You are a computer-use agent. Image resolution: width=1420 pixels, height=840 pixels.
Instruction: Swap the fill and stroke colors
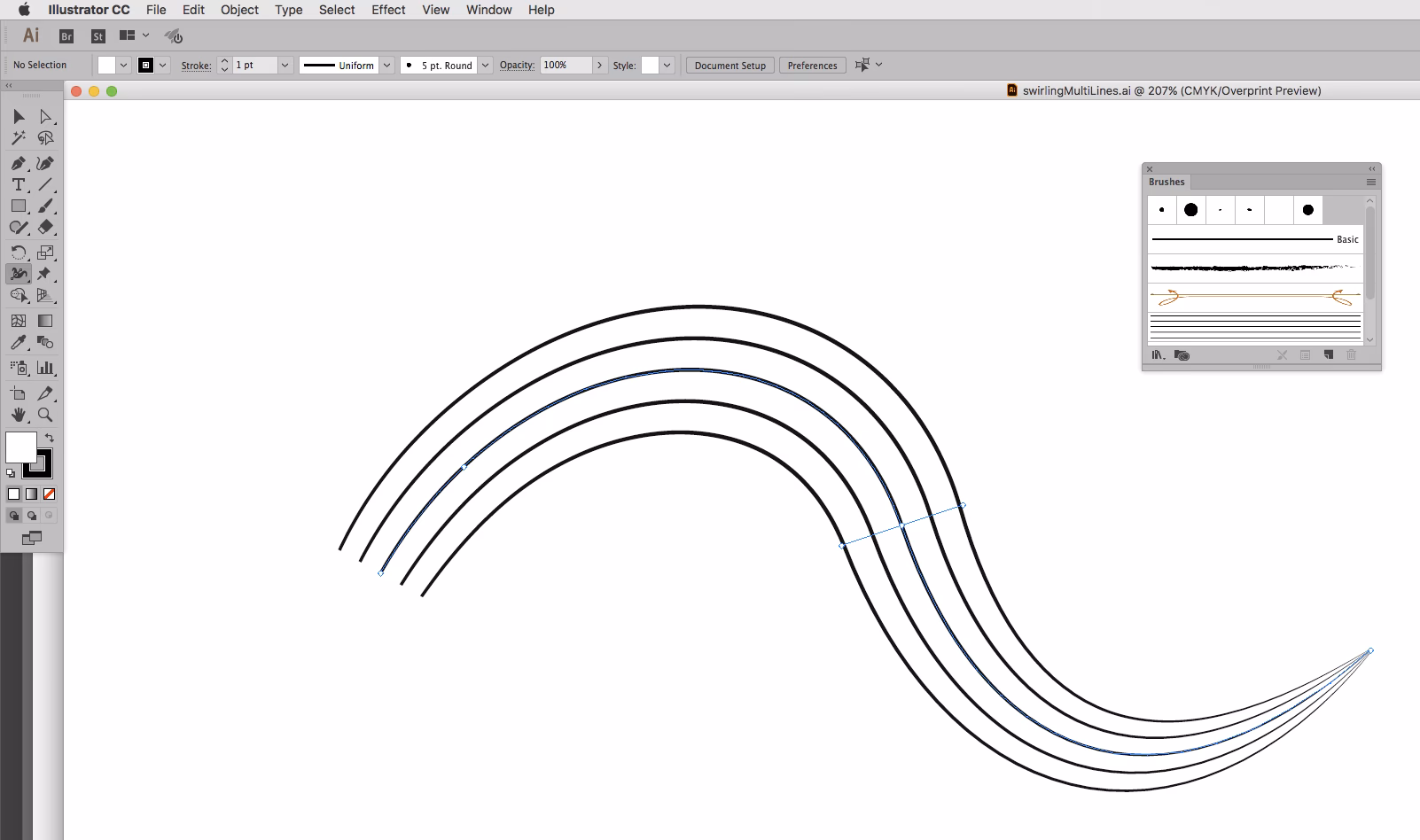50,437
